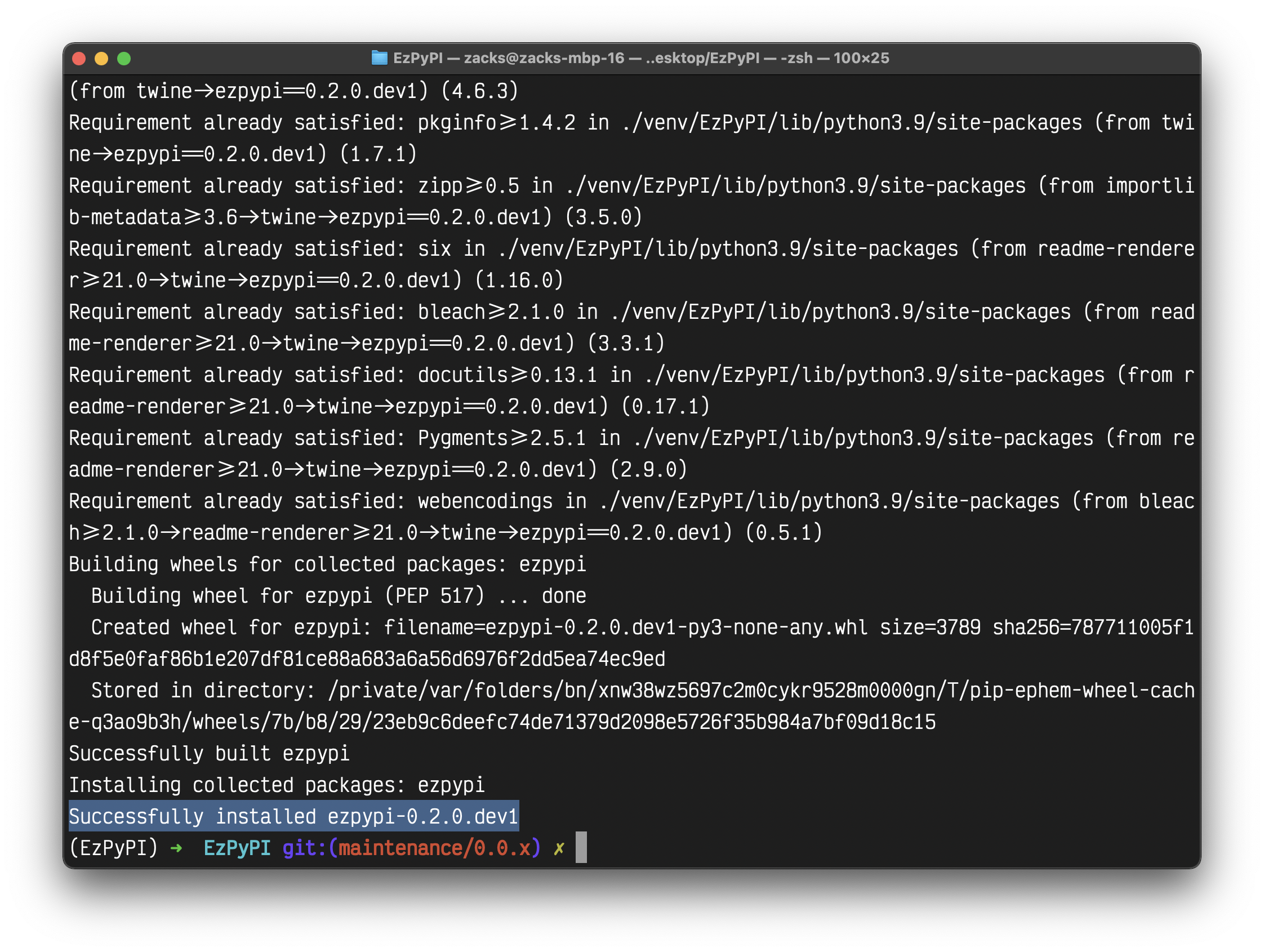Click the highlighted 'Successfully installed ezpypi-0.2.0.dev1' line

pyautogui.click(x=293, y=817)
